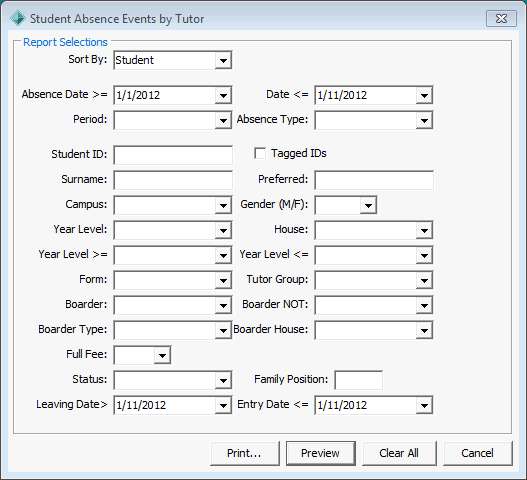Viewport: 527px width, 480px height.
Task: Click the diamond application icon in title bar
Action: 17,18
